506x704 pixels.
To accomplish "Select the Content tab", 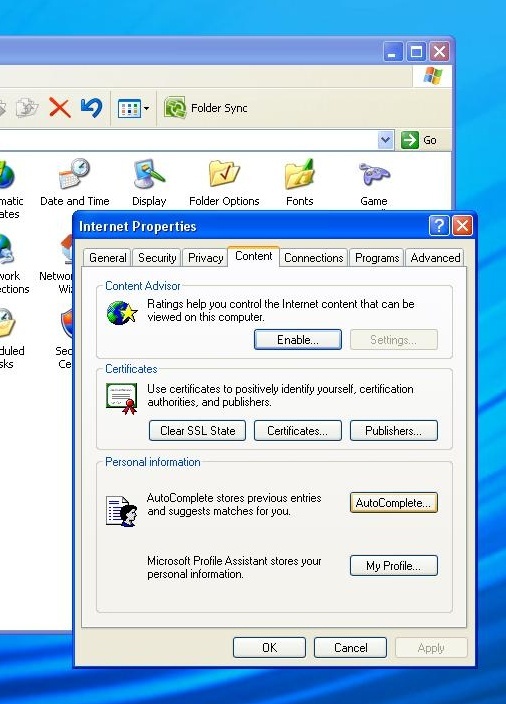I will 254,256.
